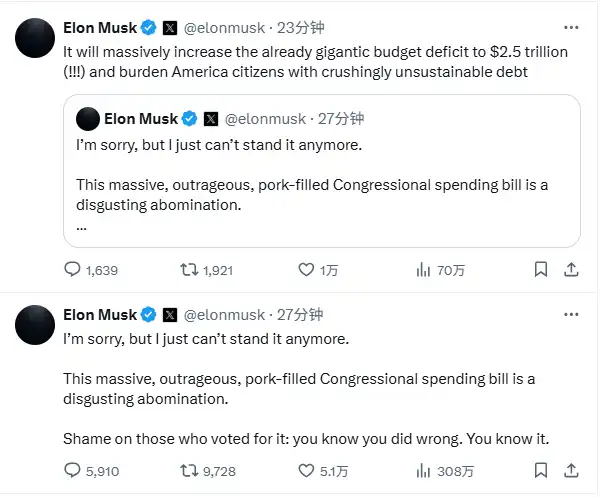Viewport: 600px width, 497px height.
Task: Reply to the budget deficit tweet
Action: pos(73,270)
